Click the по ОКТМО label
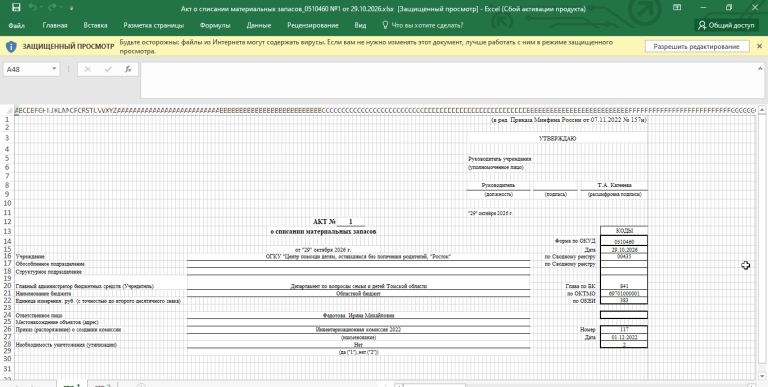The height and width of the screenshot is (387, 768). [x=581, y=293]
